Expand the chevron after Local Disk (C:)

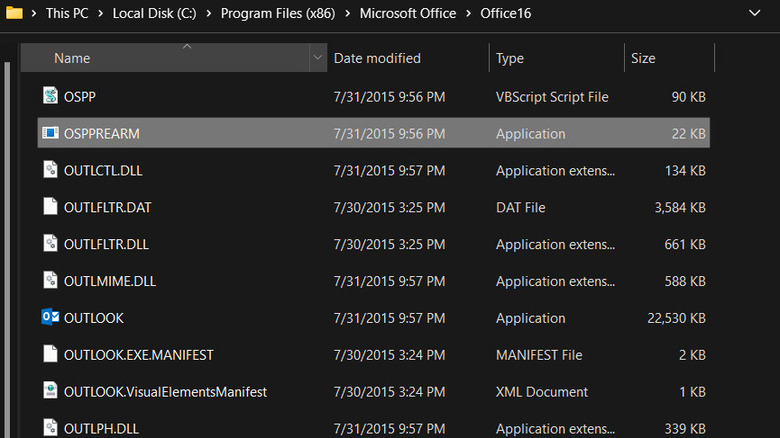pos(208,13)
